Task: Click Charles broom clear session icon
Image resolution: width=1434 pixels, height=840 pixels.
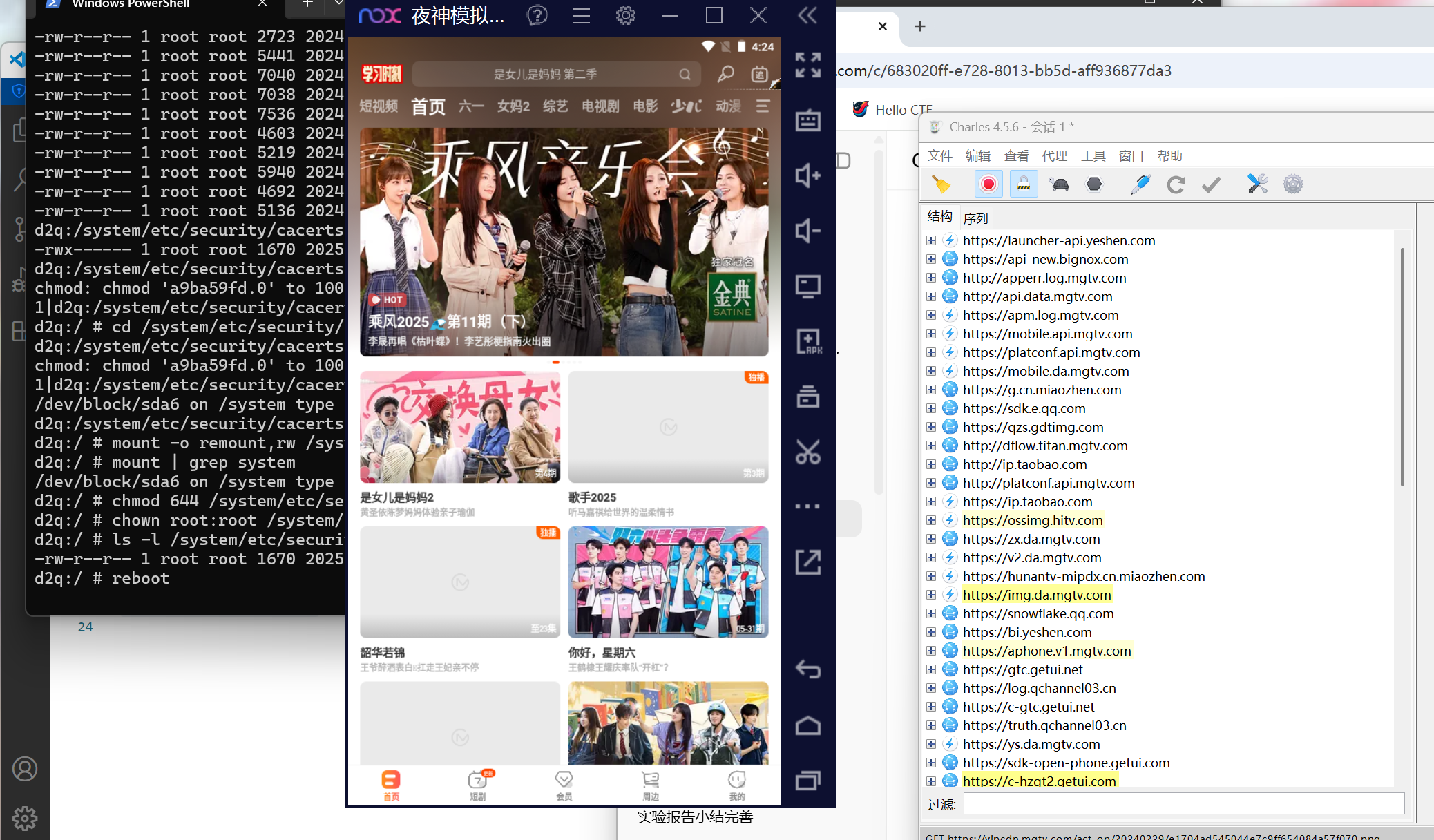Action: pos(941,184)
